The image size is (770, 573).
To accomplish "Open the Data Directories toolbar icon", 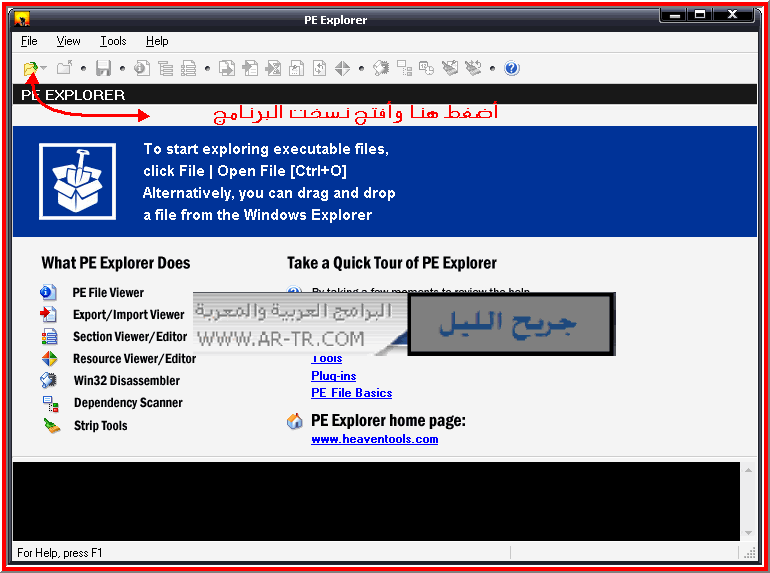I will [165, 68].
